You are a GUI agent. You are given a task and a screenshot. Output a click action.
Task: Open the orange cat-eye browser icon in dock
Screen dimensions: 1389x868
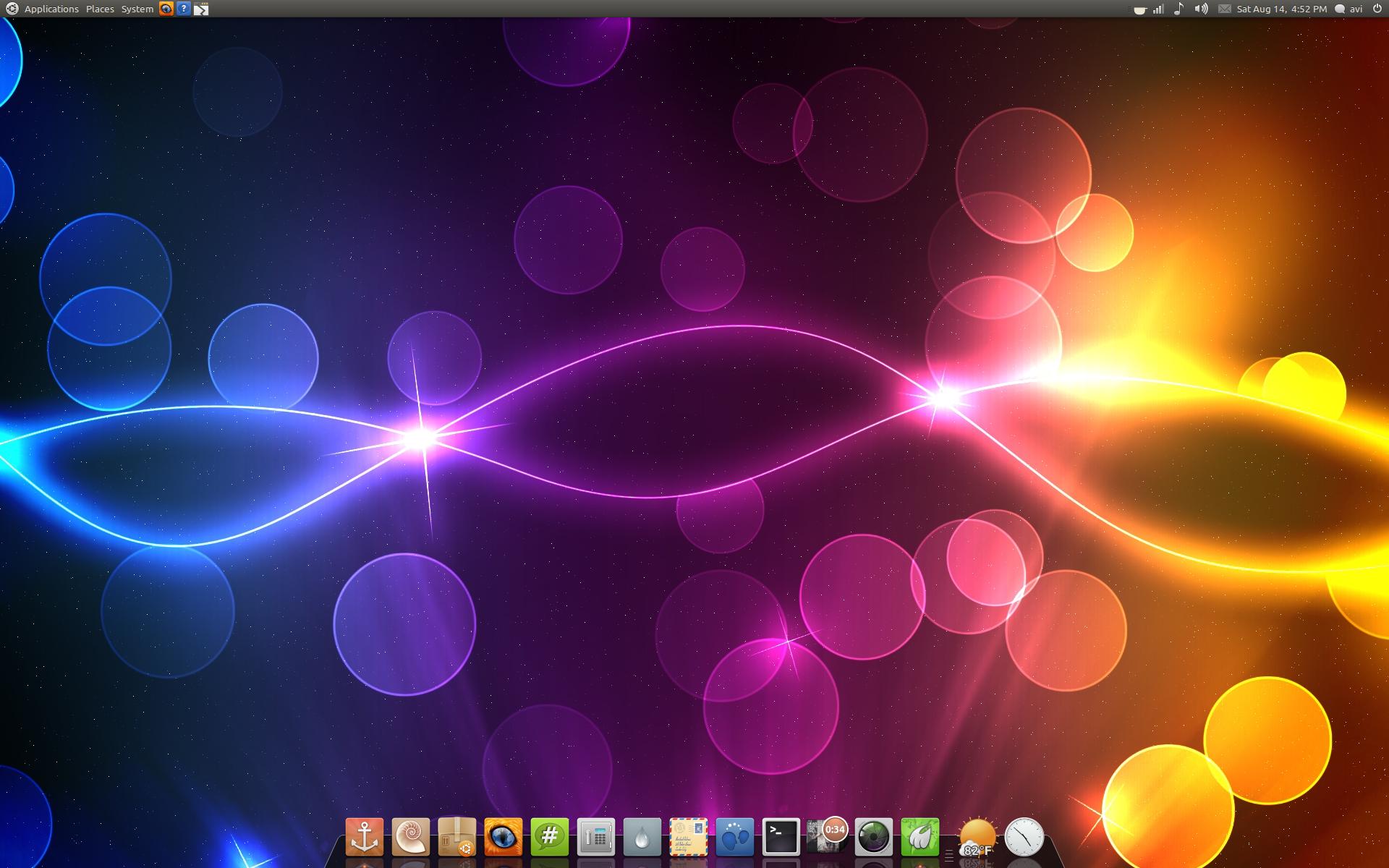pyautogui.click(x=503, y=837)
